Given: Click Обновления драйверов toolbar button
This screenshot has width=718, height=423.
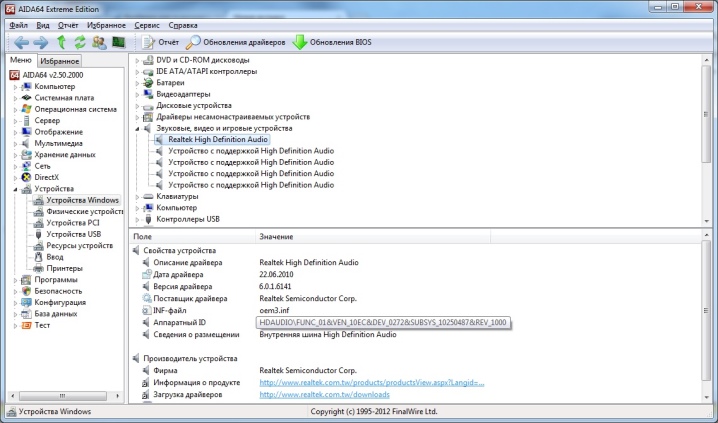Looking at the screenshot, I should click(235, 43).
